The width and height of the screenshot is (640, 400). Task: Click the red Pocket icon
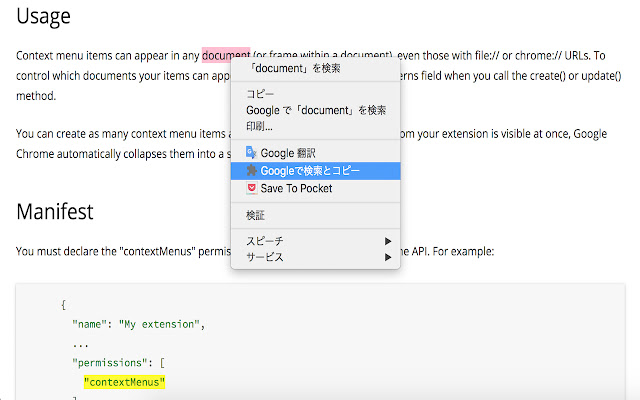click(251, 188)
